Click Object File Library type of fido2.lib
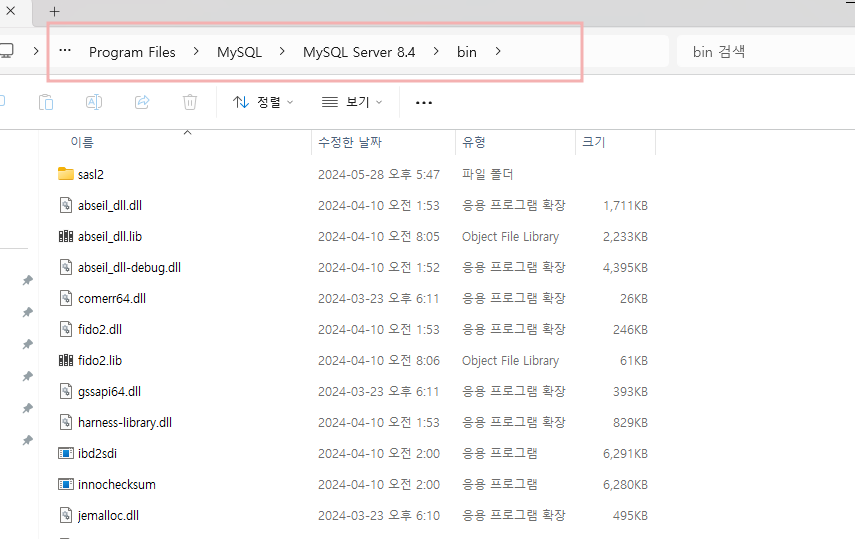The height and width of the screenshot is (539, 855). 510,360
